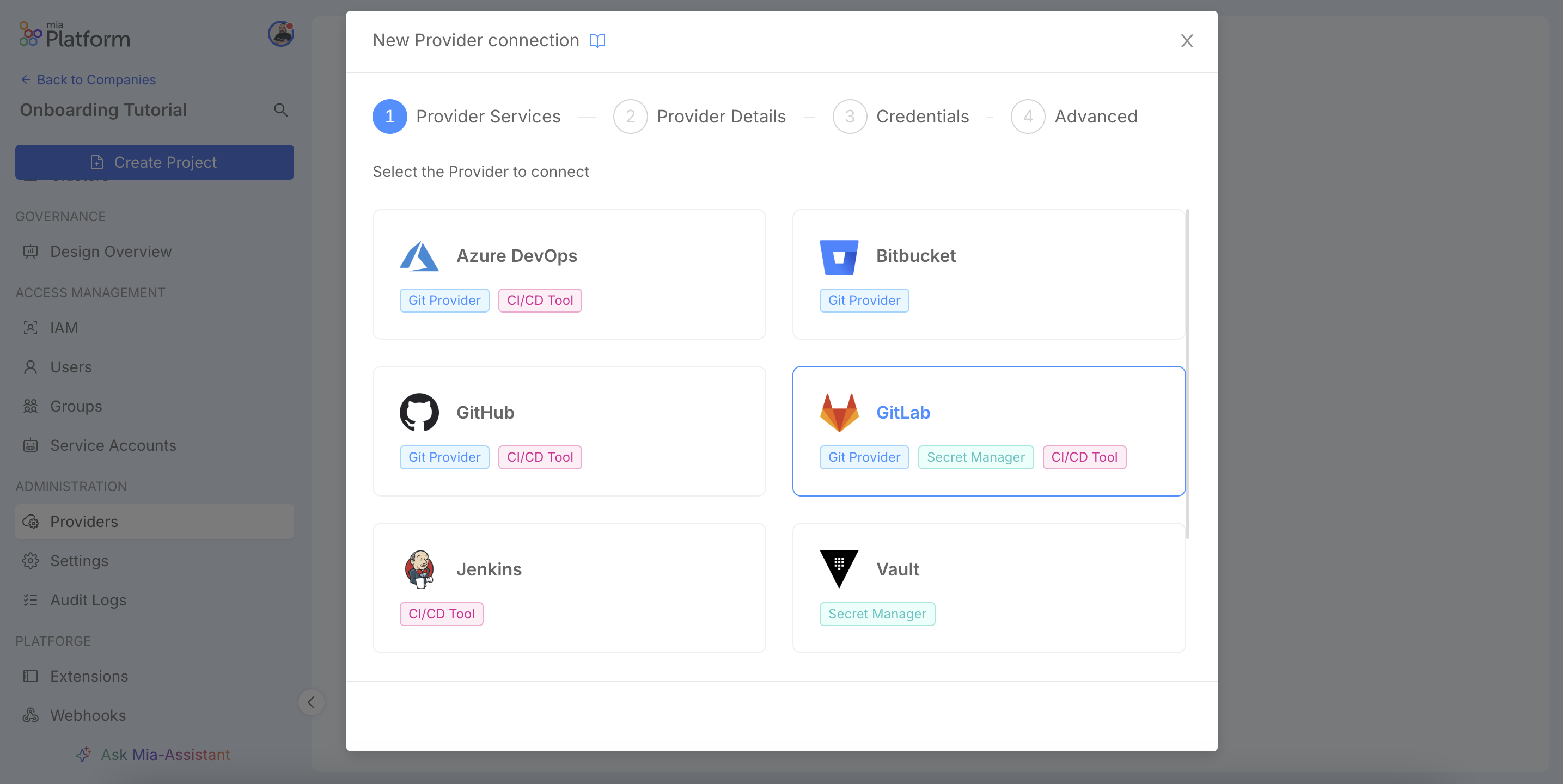Open Service Accounts in sidebar
The width and height of the screenshot is (1563, 784).
click(x=155, y=445)
